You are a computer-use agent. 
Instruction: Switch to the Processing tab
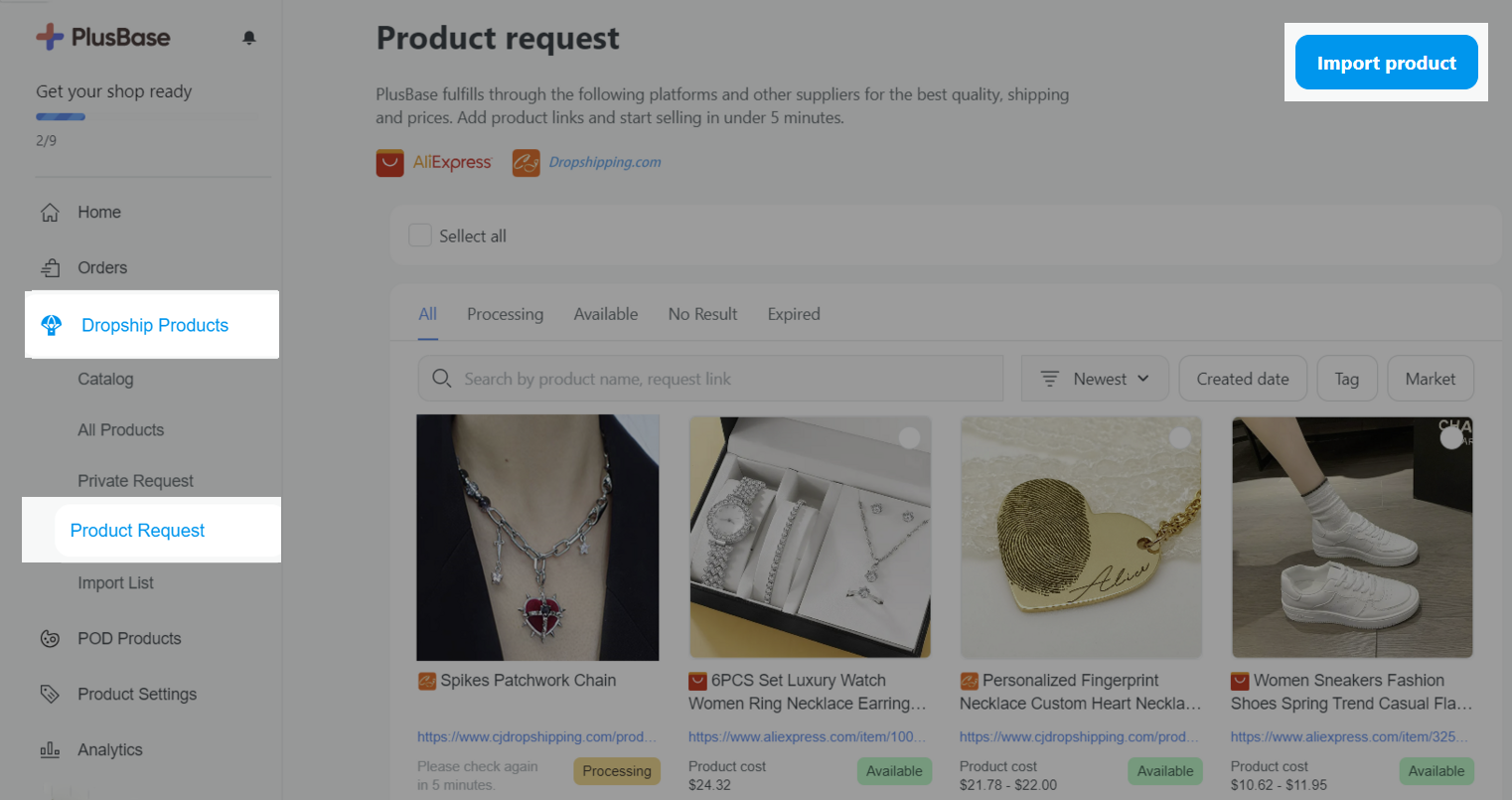[505, 314]
